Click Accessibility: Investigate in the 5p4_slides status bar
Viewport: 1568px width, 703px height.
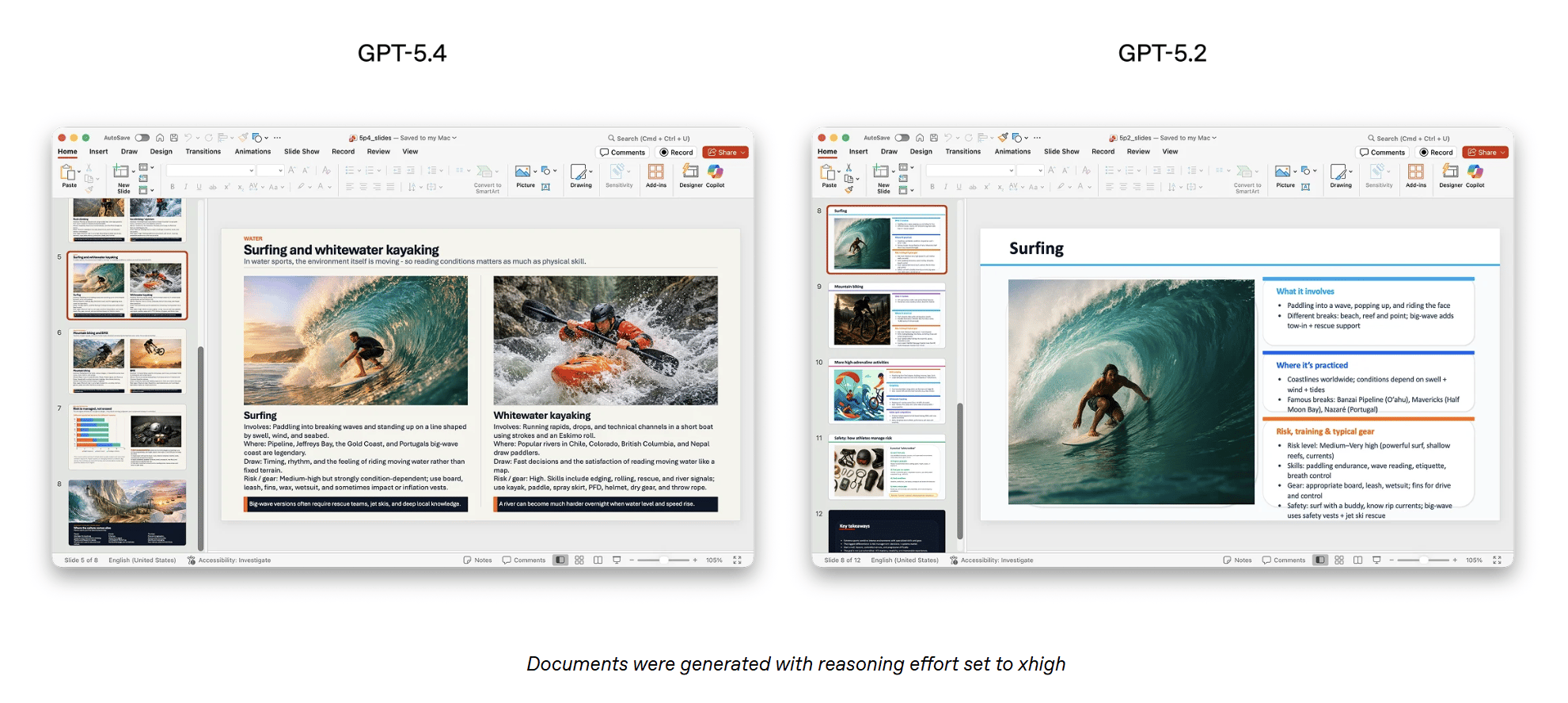pos(229,560)
